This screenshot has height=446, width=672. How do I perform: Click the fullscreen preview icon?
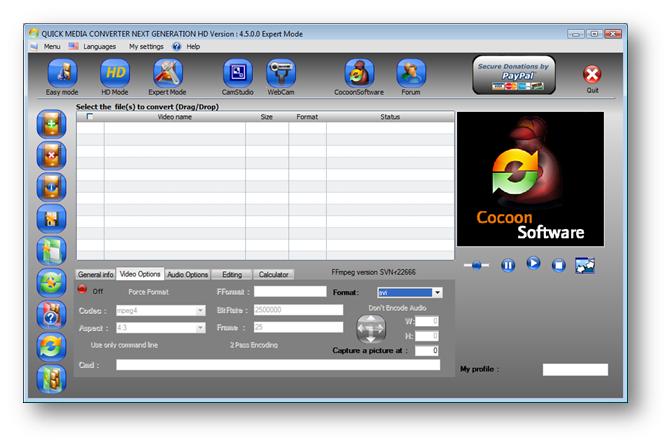click(585, 265)
